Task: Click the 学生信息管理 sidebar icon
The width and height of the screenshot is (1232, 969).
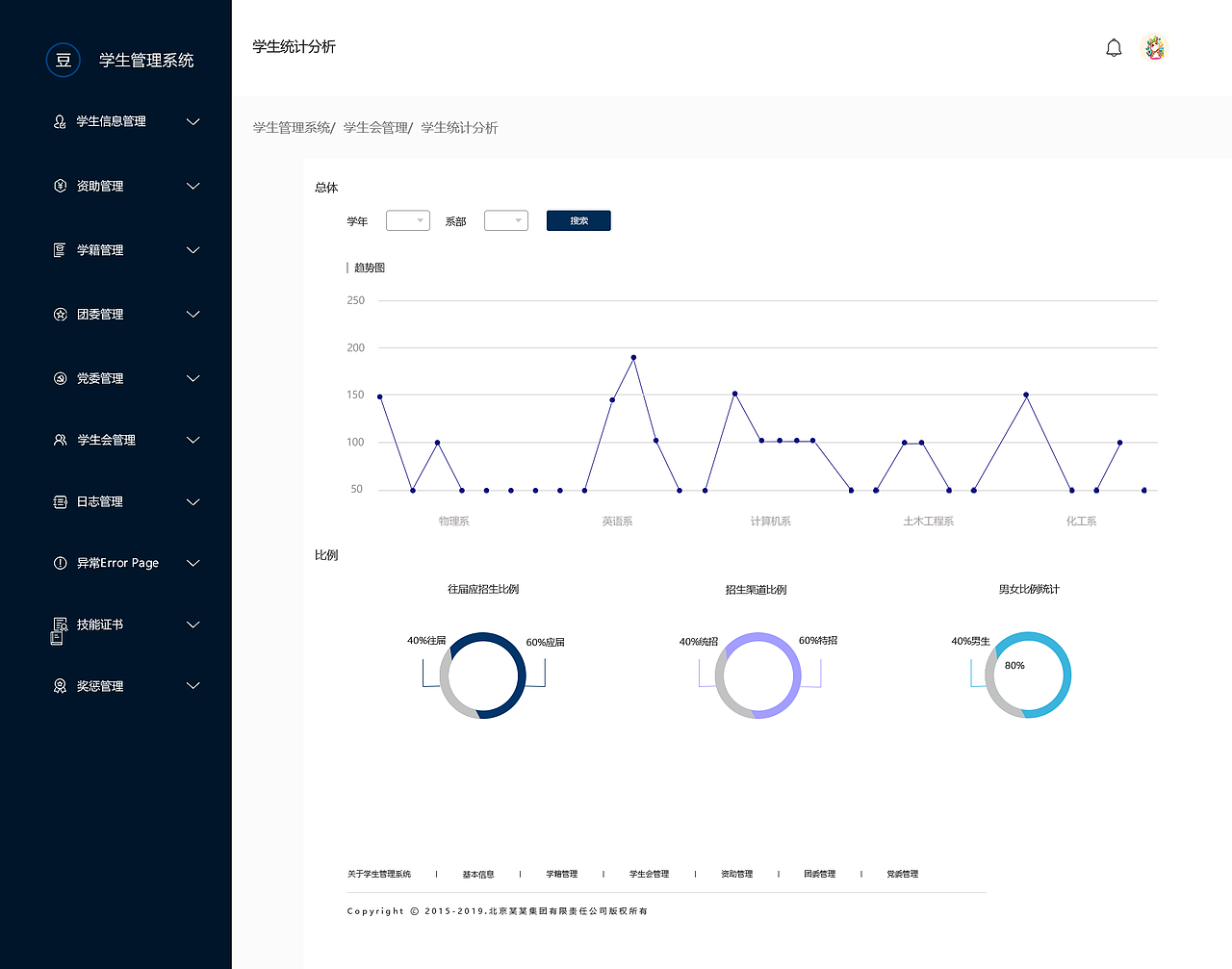Action: (x=60, y=121)
